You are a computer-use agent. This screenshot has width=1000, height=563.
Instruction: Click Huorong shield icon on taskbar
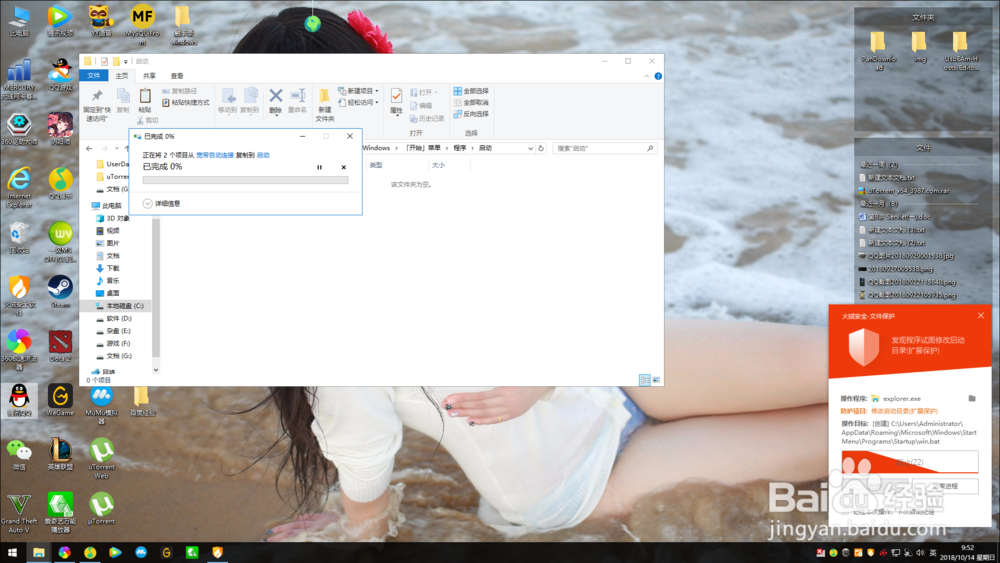pyautogui.click(x=217, y=553)
